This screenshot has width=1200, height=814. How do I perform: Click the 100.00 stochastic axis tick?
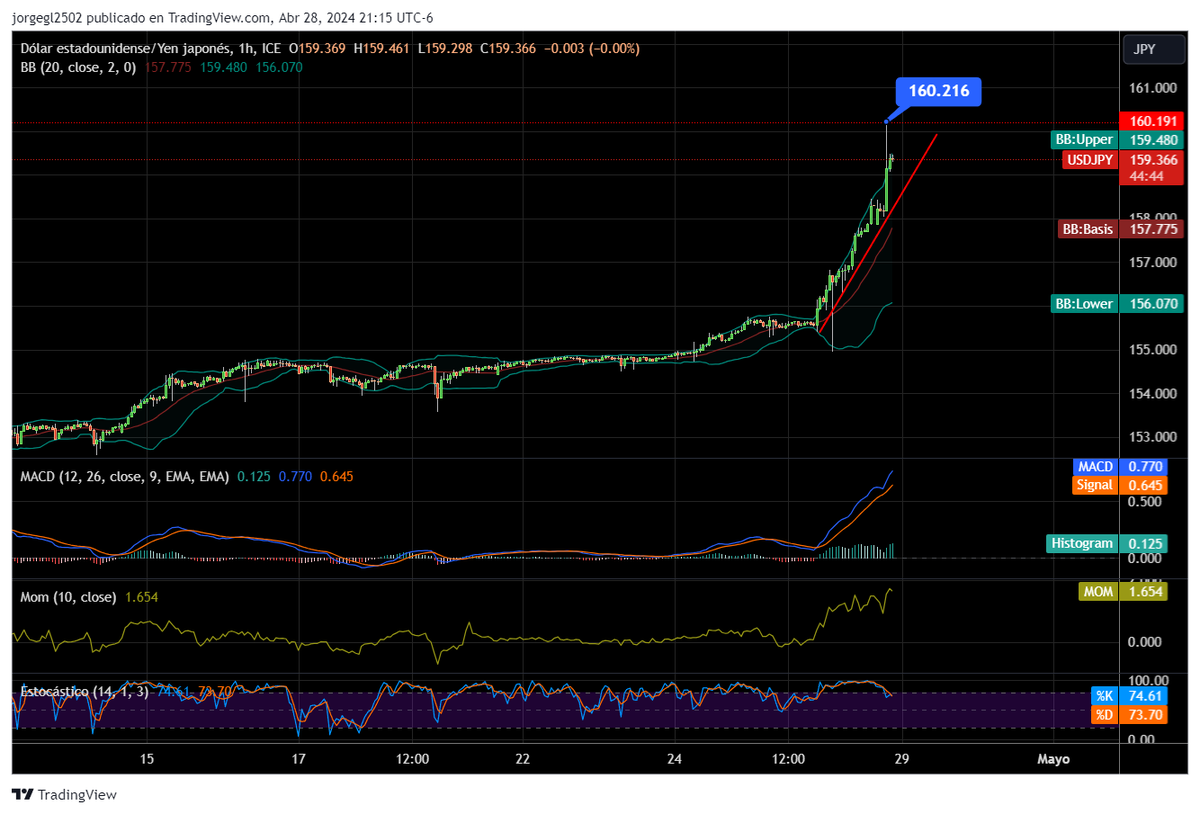tap(1149, 679)
